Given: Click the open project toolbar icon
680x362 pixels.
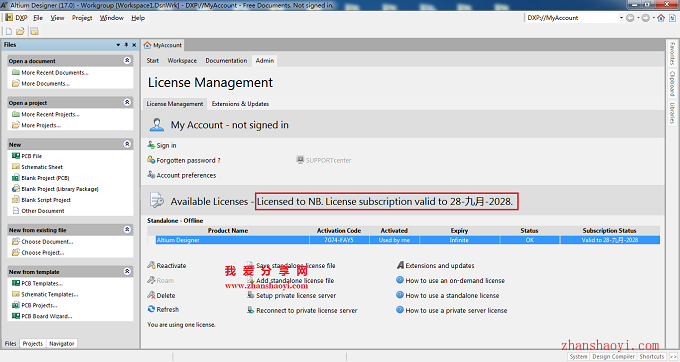Looking at the screenshot, I should point(34,31).
